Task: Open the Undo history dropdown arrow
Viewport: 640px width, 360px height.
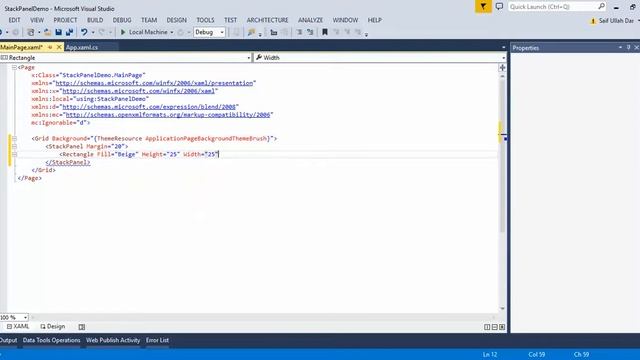Action: click(93, 32)
